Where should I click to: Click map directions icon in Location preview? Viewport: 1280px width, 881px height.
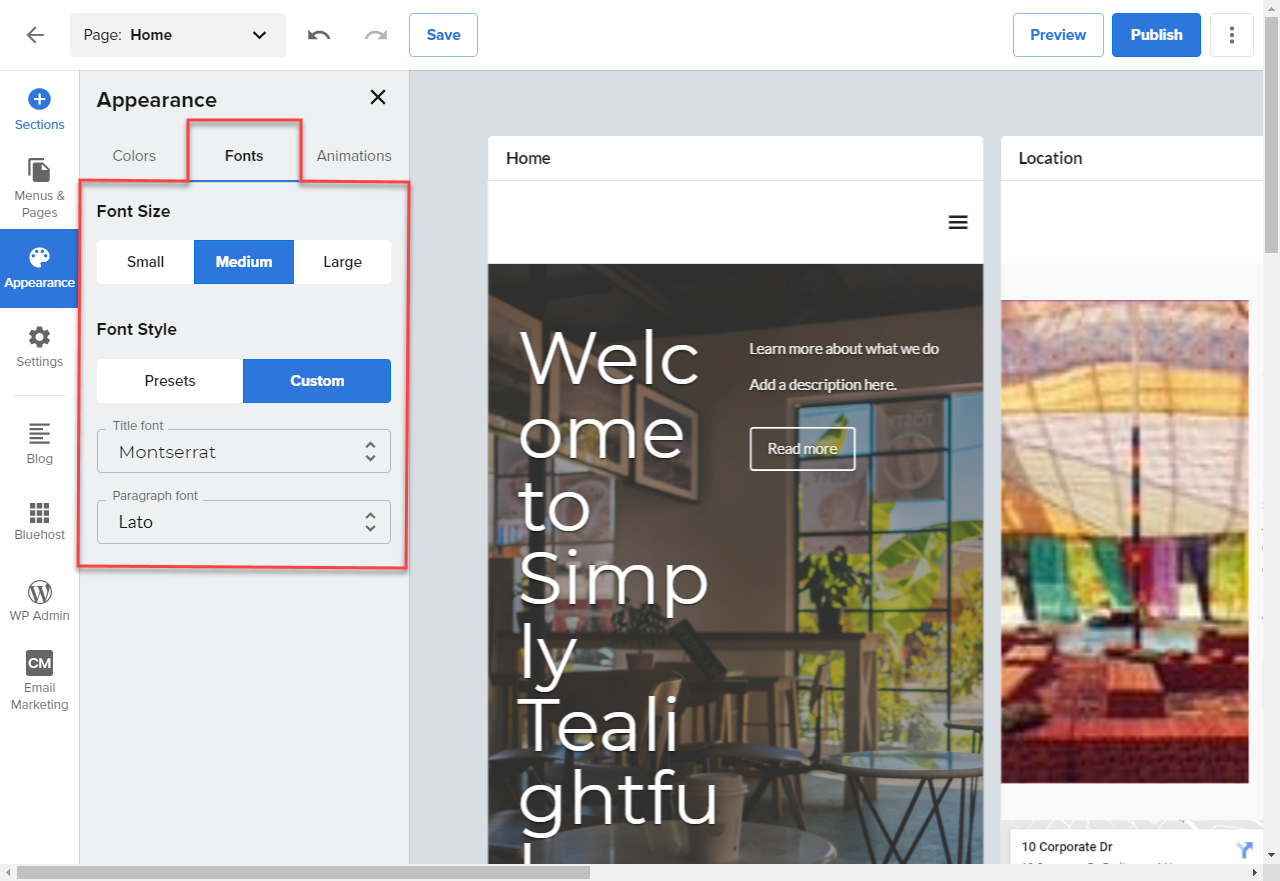(x=1245, y=850)
